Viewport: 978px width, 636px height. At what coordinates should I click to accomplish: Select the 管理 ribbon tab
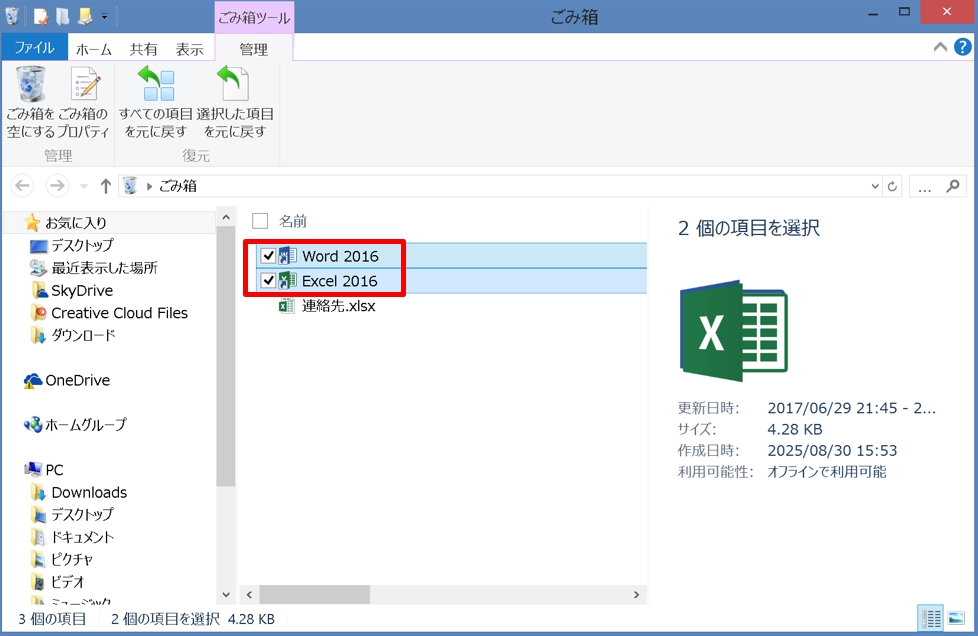tap(254, 49)
